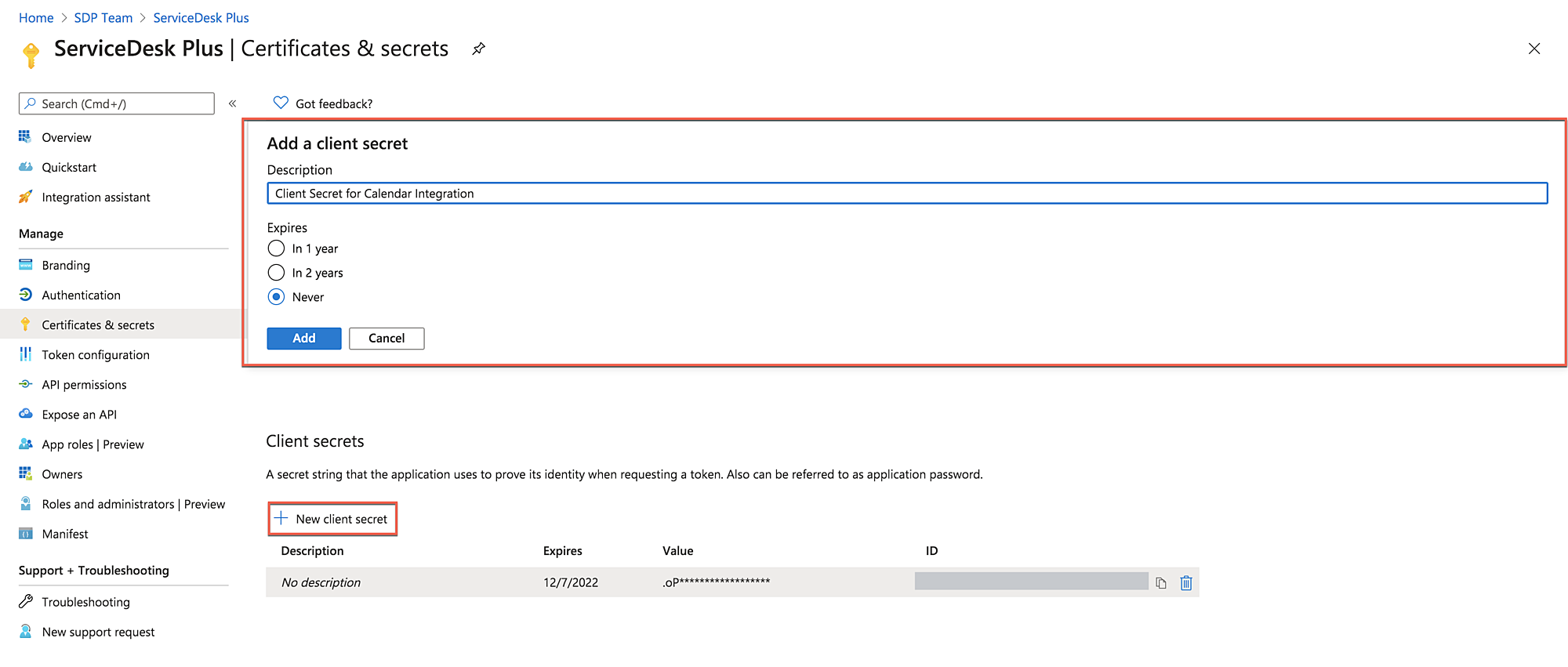
Task: Go to API permissions
Action: click(x=84, y=385)
